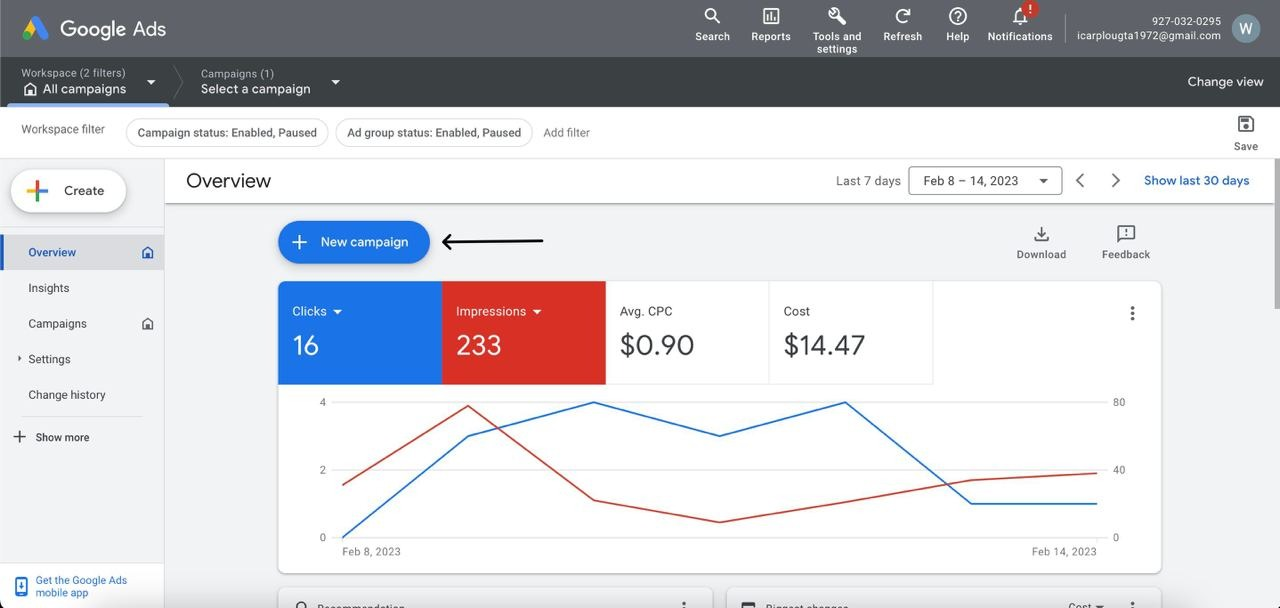Open Reports from the top bar
This screenshot has width=1280, height=608.
pyautogui.click(x=771, y=25)
